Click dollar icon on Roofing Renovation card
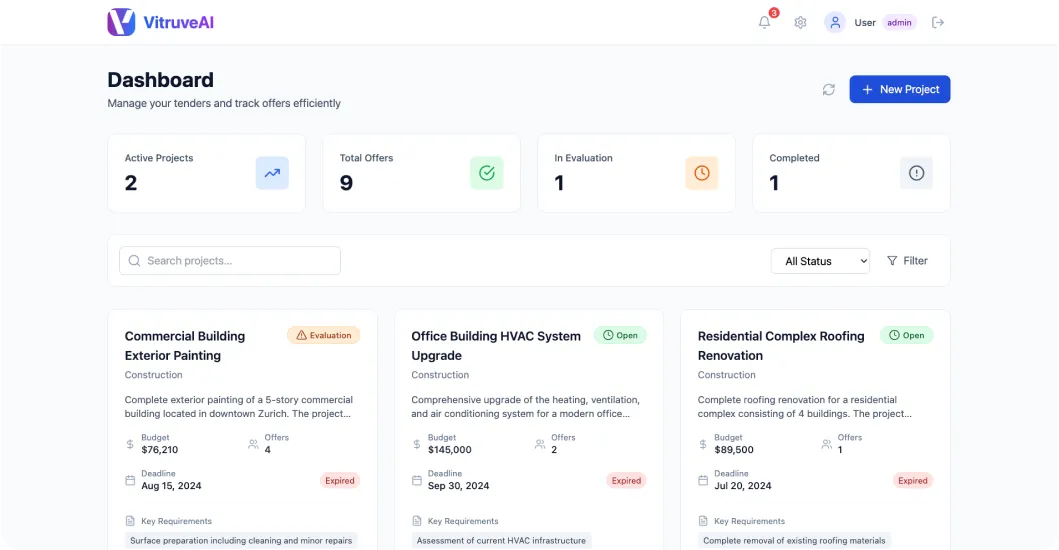This screenshot has height=550, width=1059. pyautogui.click(x=703, y=444)
